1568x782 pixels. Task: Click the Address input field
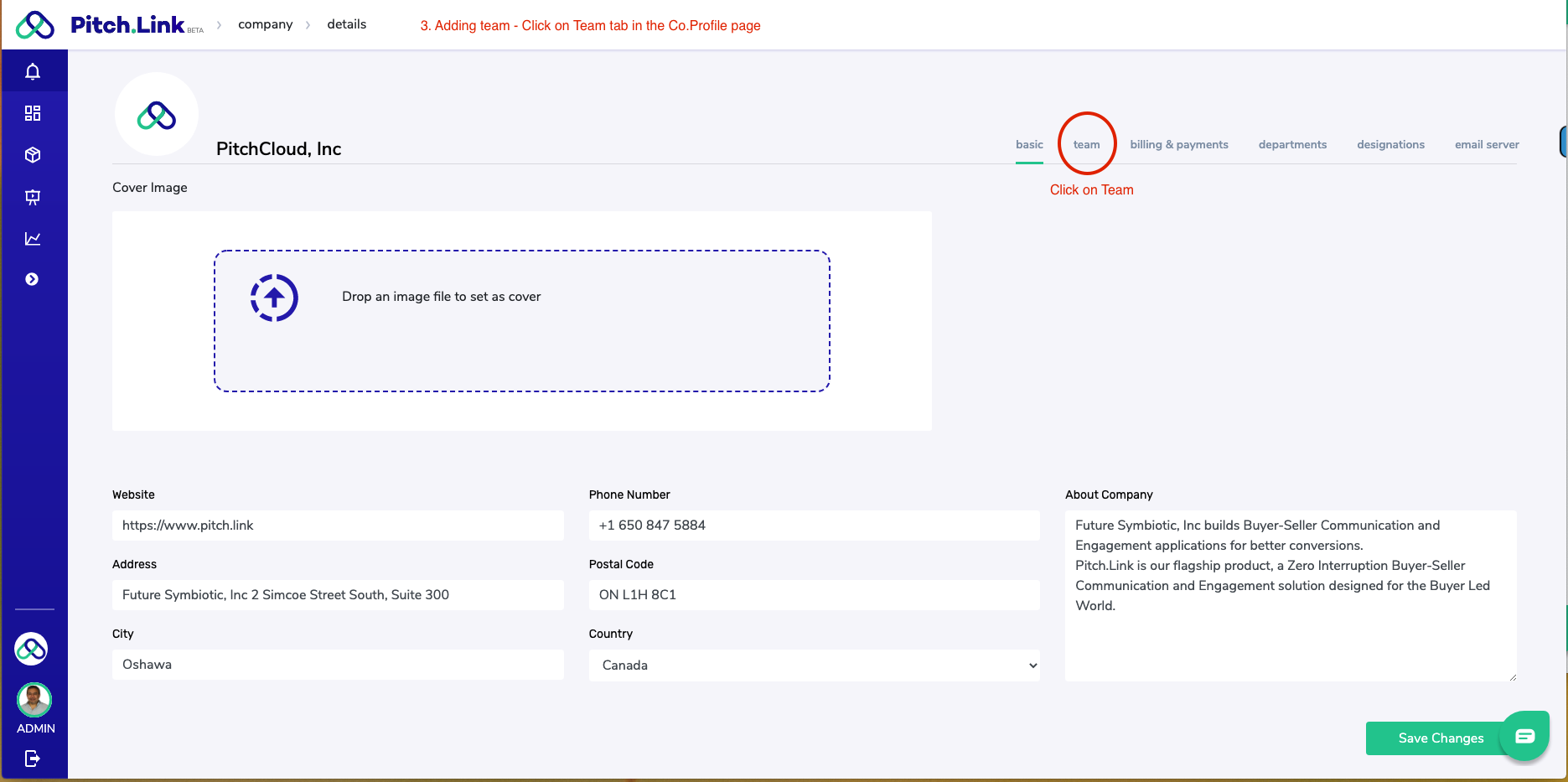[338, 595]
